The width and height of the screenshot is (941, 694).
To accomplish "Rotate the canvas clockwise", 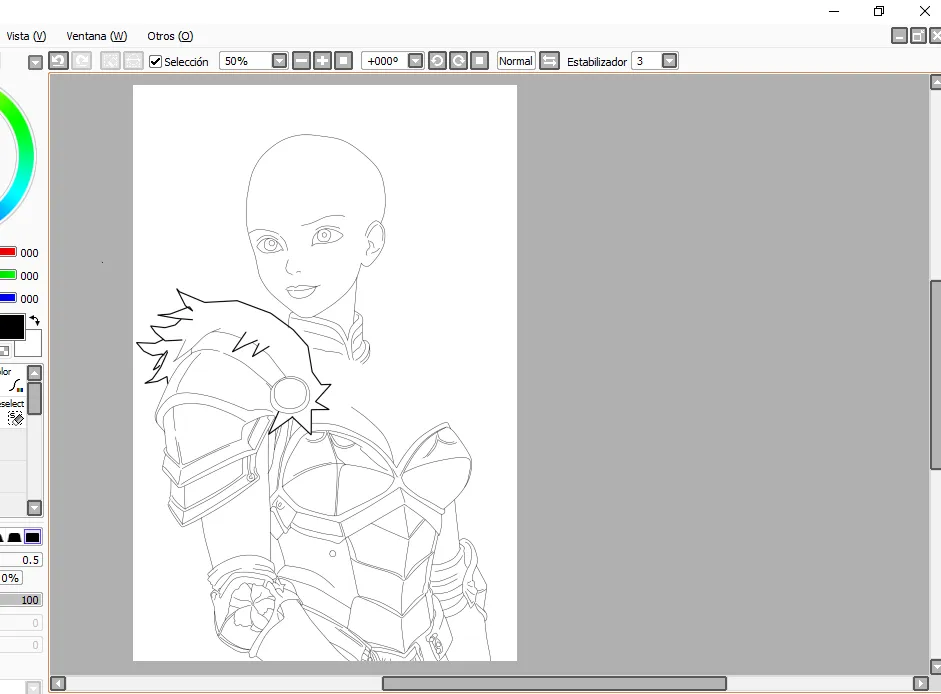I will [x=458, y=61].
